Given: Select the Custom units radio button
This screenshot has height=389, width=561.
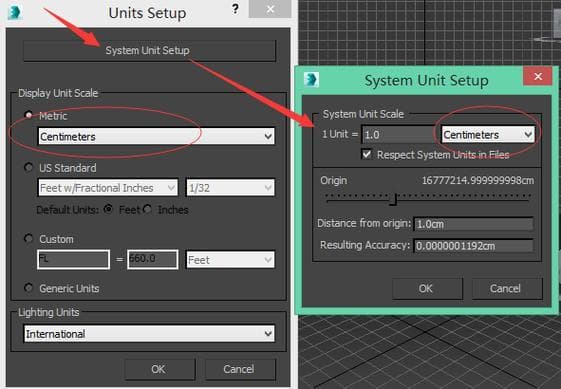Looking at the screenshot, I should point(28,238).
